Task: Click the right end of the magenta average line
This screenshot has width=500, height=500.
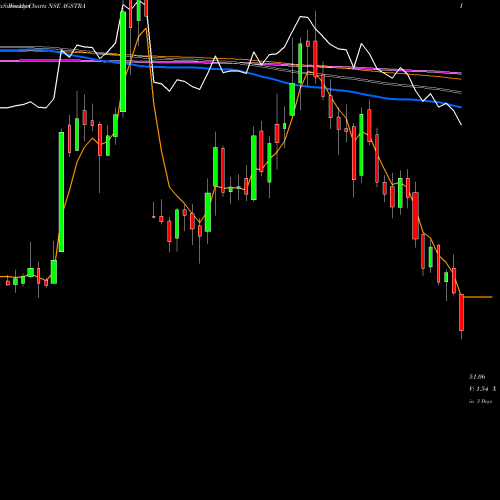Action: 460,73
